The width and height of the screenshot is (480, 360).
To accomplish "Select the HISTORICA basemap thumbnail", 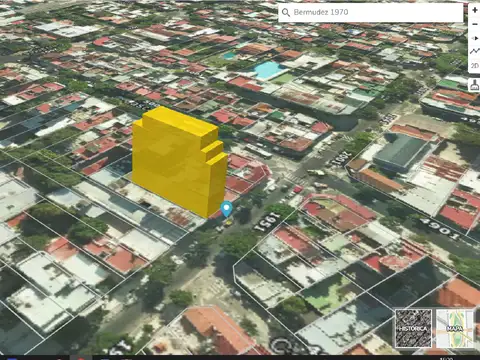I will pos(413,328).
